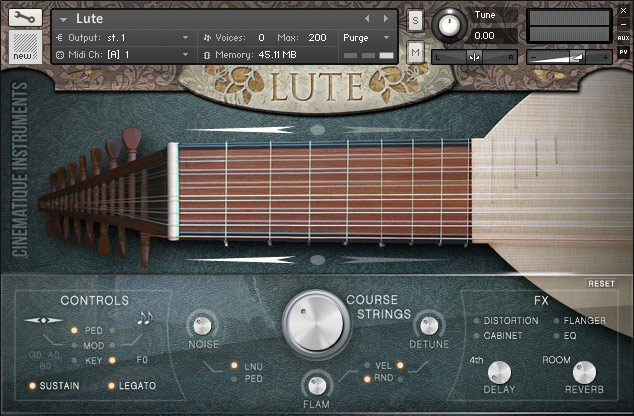This screenshot has height=416, width=634.
Task: Enable the EQ effect
Action: (557, 336)
